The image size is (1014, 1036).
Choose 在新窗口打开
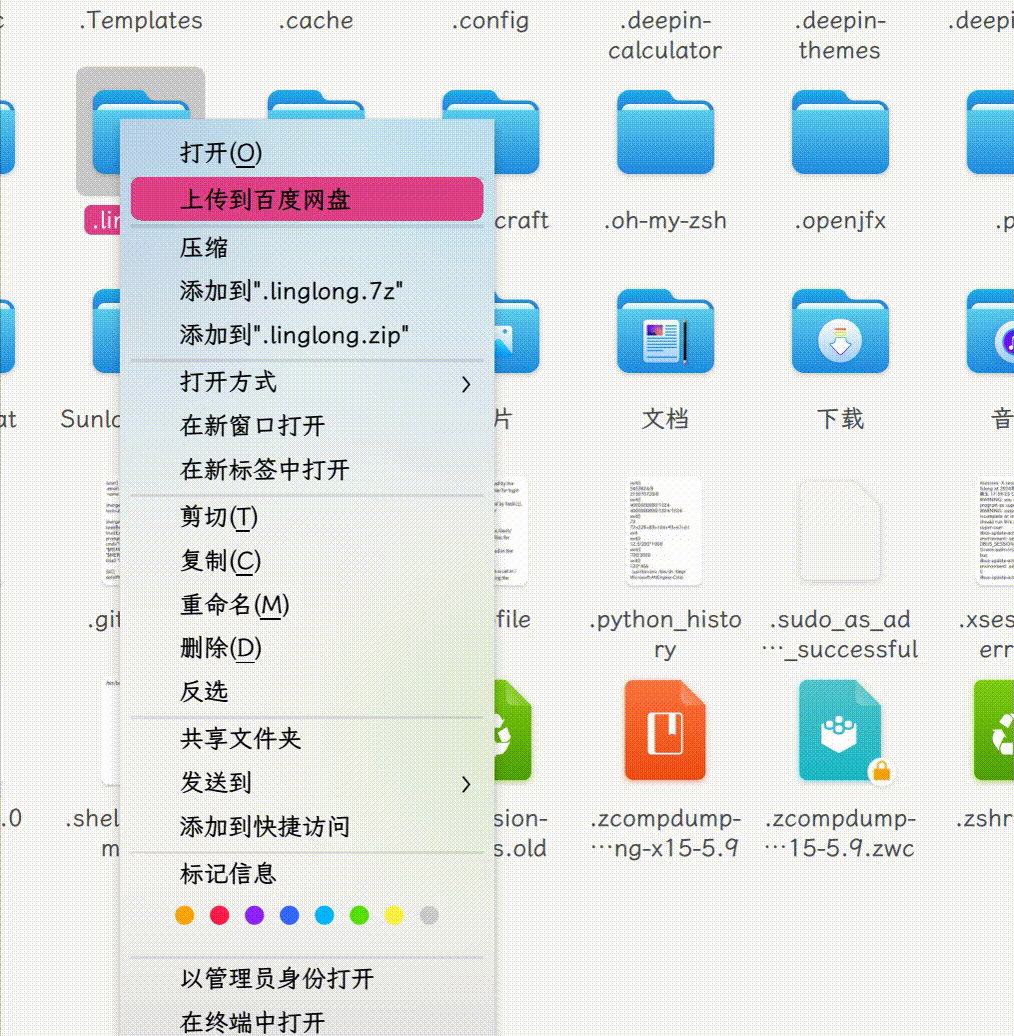pyautogui.click(x=307, y=426)
